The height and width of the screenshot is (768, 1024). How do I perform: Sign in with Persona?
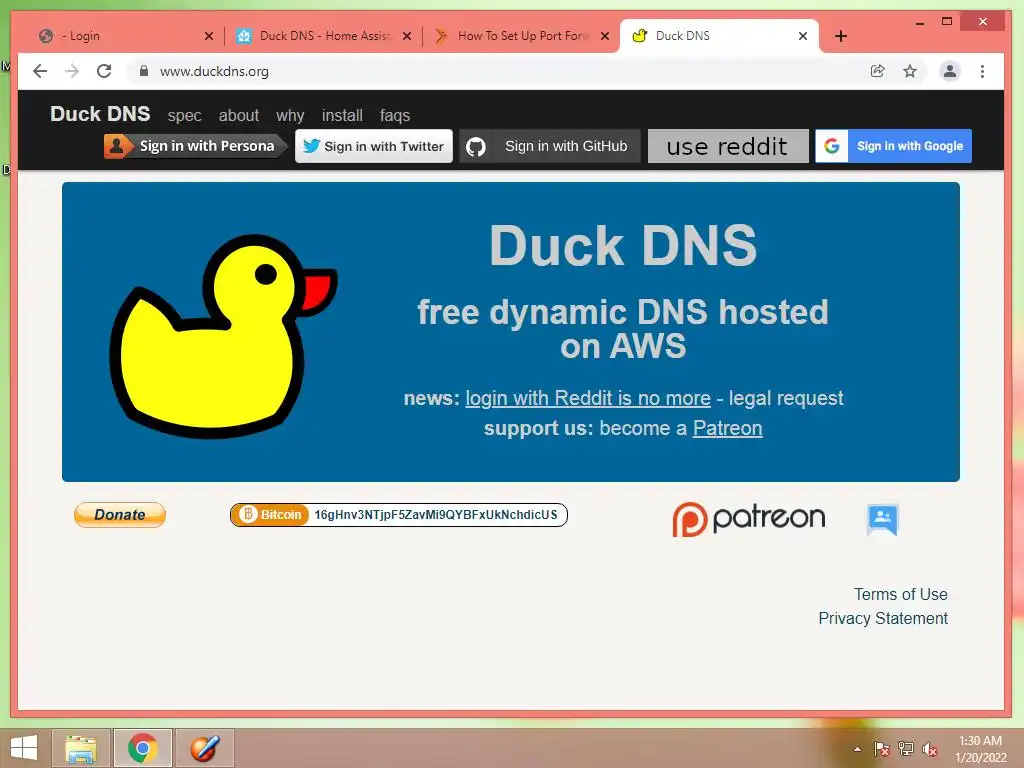tap(195, 146)
